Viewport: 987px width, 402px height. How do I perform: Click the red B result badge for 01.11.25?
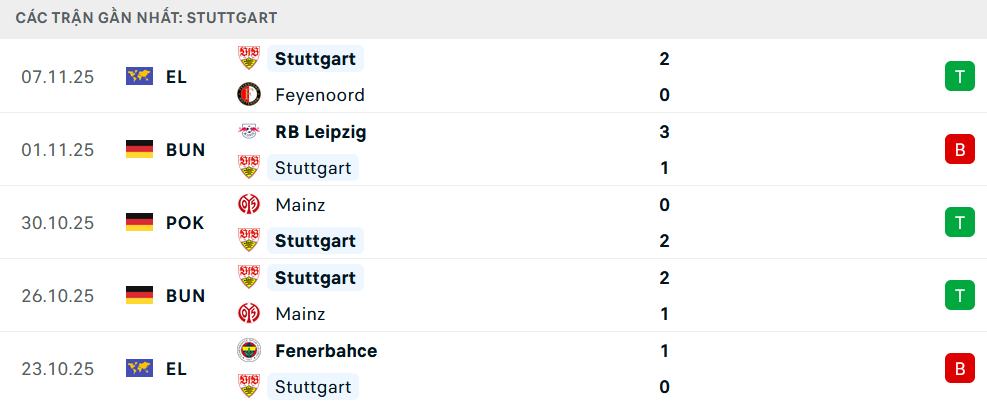point(959,150)
